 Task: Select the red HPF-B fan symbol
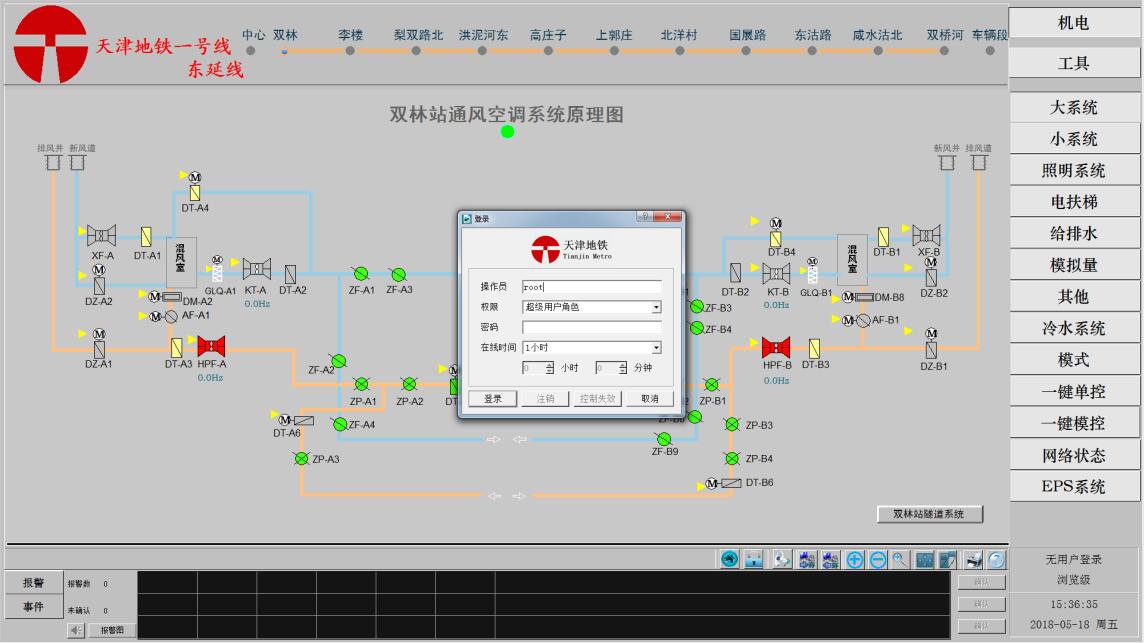pos(776,347)
